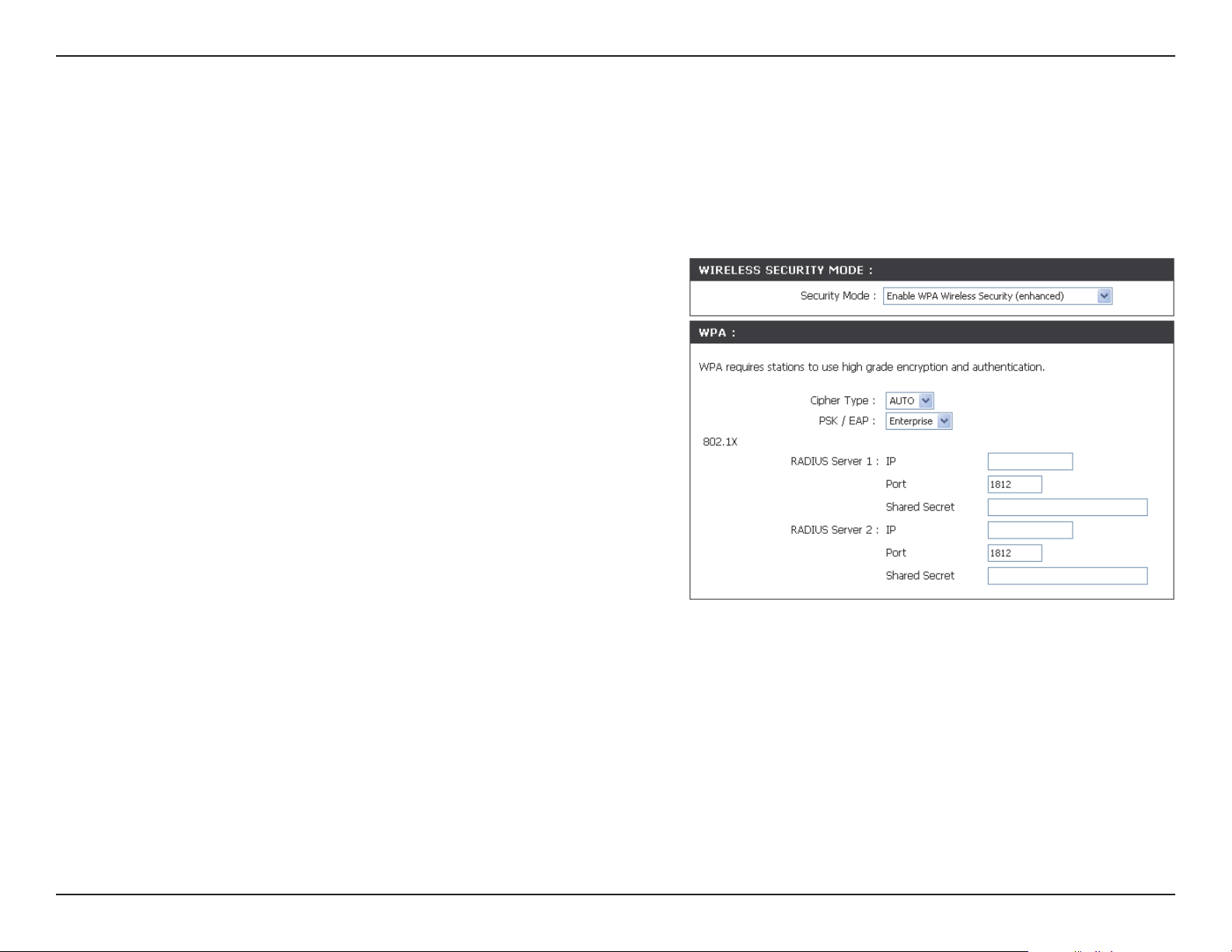Image resolution: width=1232 pixels, height=952 pixels.
Task: Click the RADIUS Server 1 Shared Secret field
Action: (x=1067, y=507)
